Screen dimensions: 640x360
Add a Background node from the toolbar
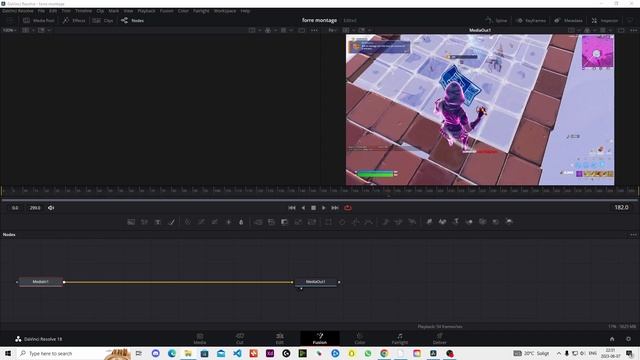click(131, 222)
